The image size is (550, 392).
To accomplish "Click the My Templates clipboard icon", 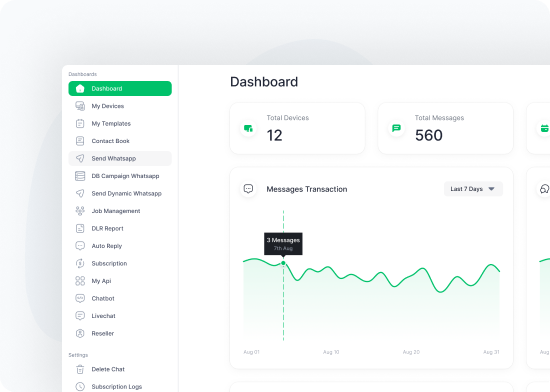I will [80, 123].
